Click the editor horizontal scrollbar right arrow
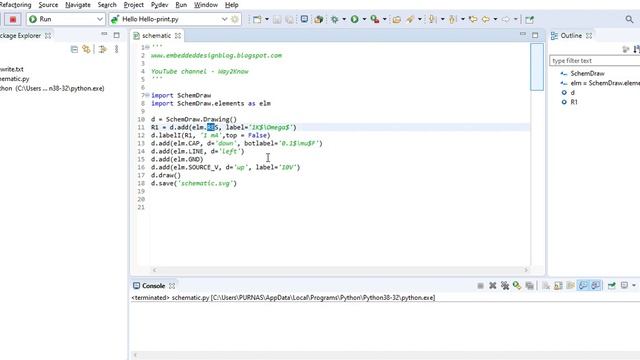The image size is (640, 360). pos(526,270)
